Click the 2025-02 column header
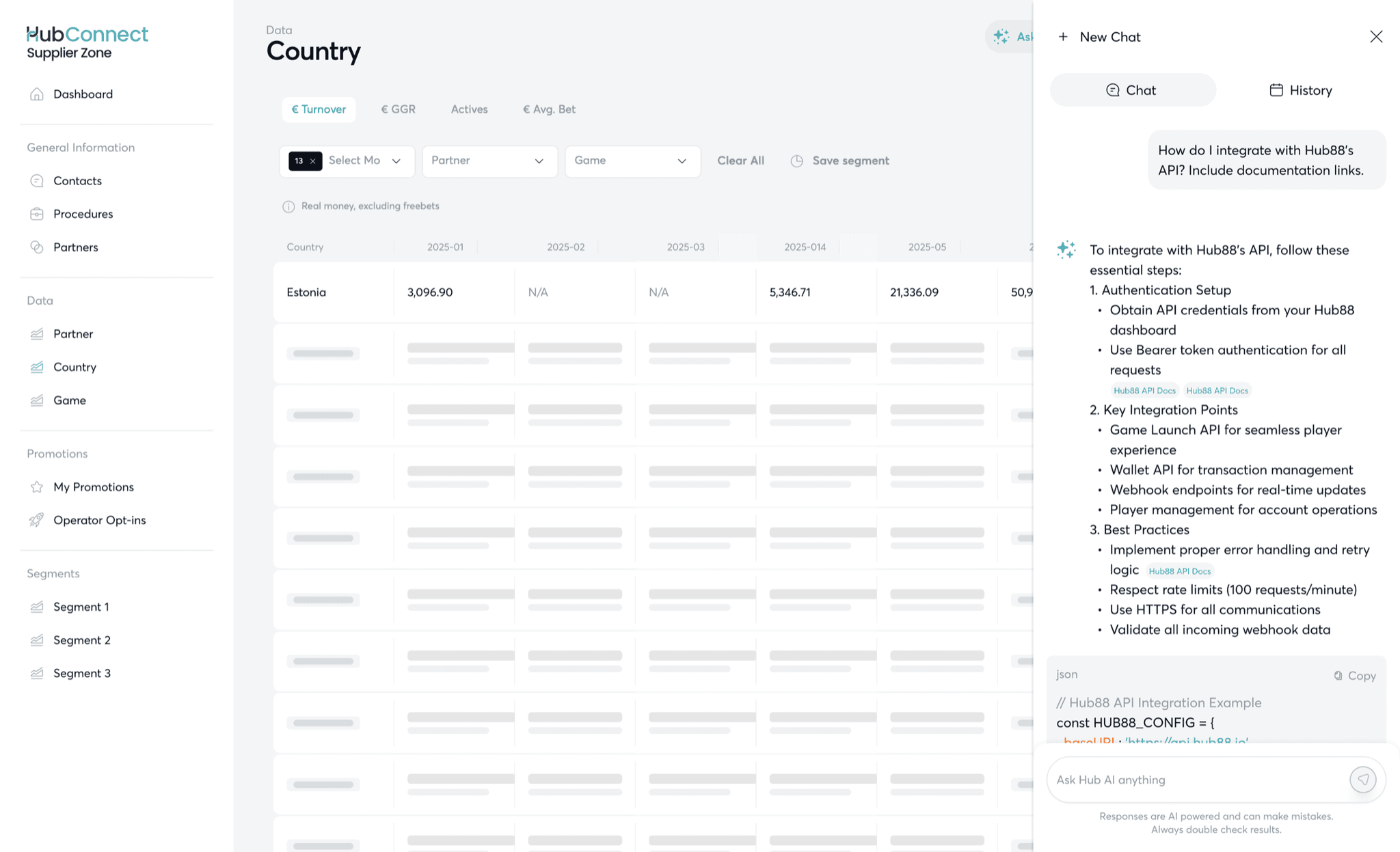Viewport: 1400px width, 852px height. coord(565,247)
